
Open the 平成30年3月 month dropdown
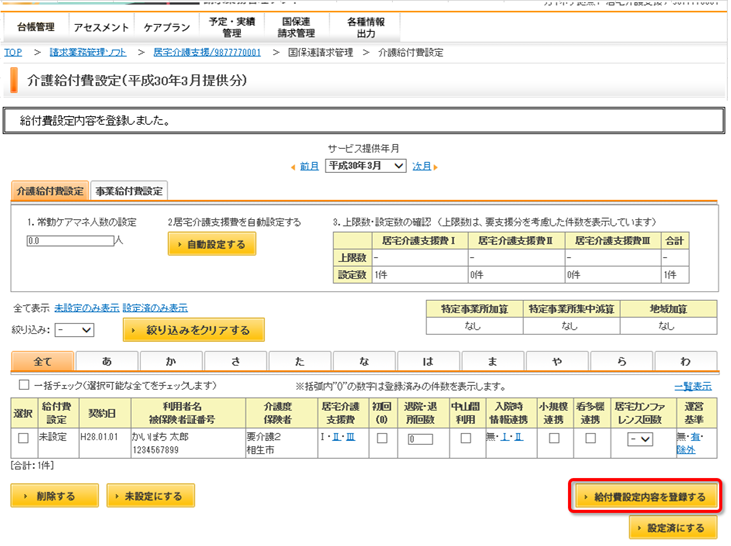click(x=366, y=166)
